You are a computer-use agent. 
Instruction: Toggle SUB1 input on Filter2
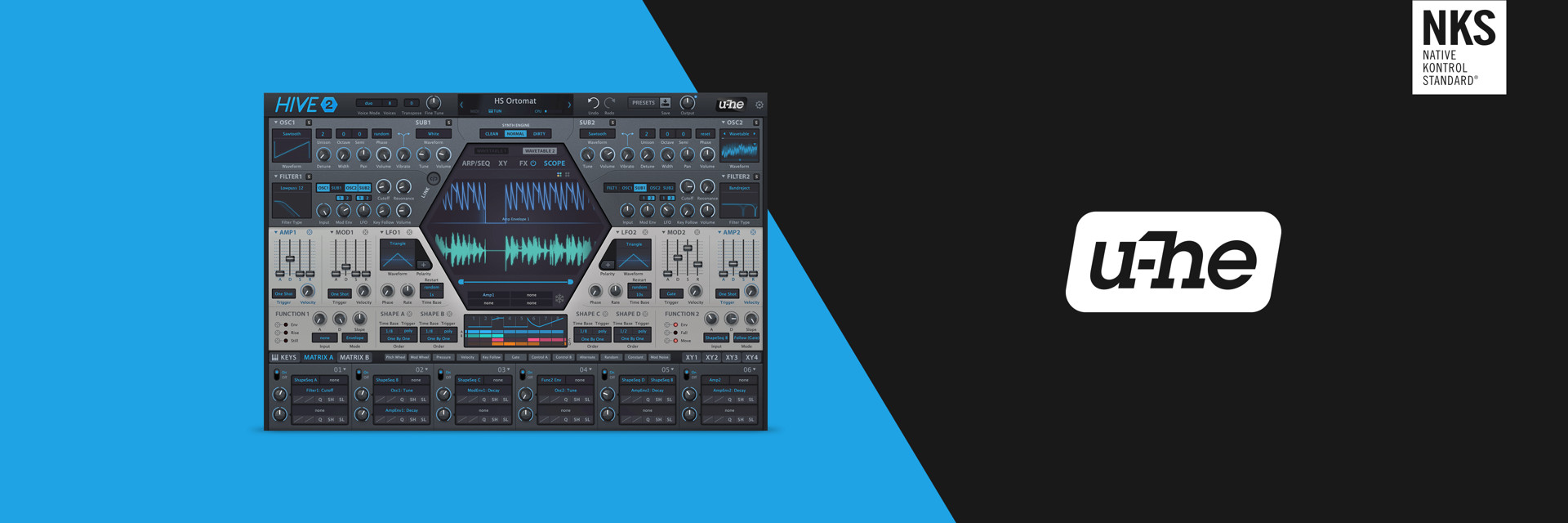640,188
